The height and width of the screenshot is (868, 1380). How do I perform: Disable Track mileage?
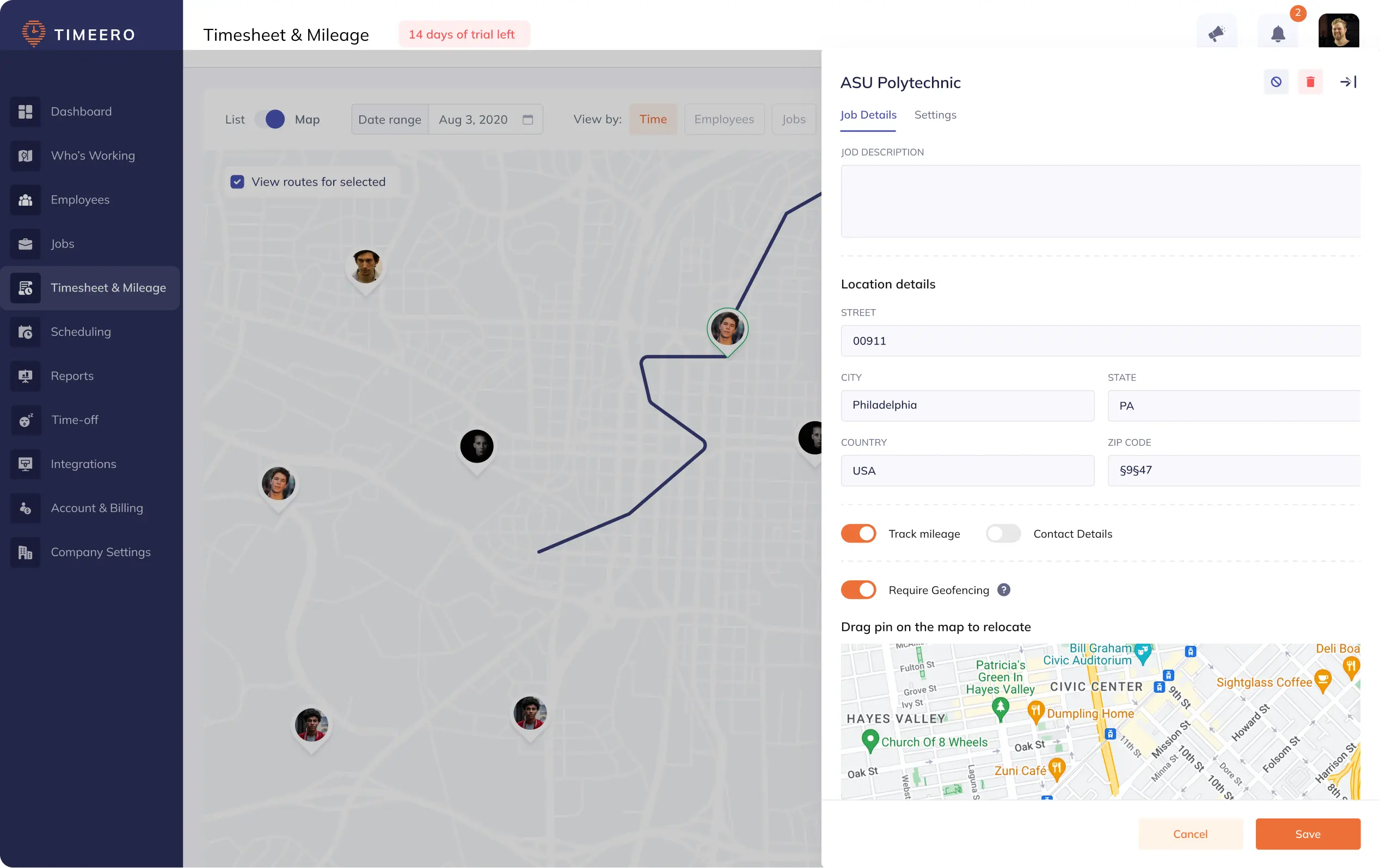858,533
